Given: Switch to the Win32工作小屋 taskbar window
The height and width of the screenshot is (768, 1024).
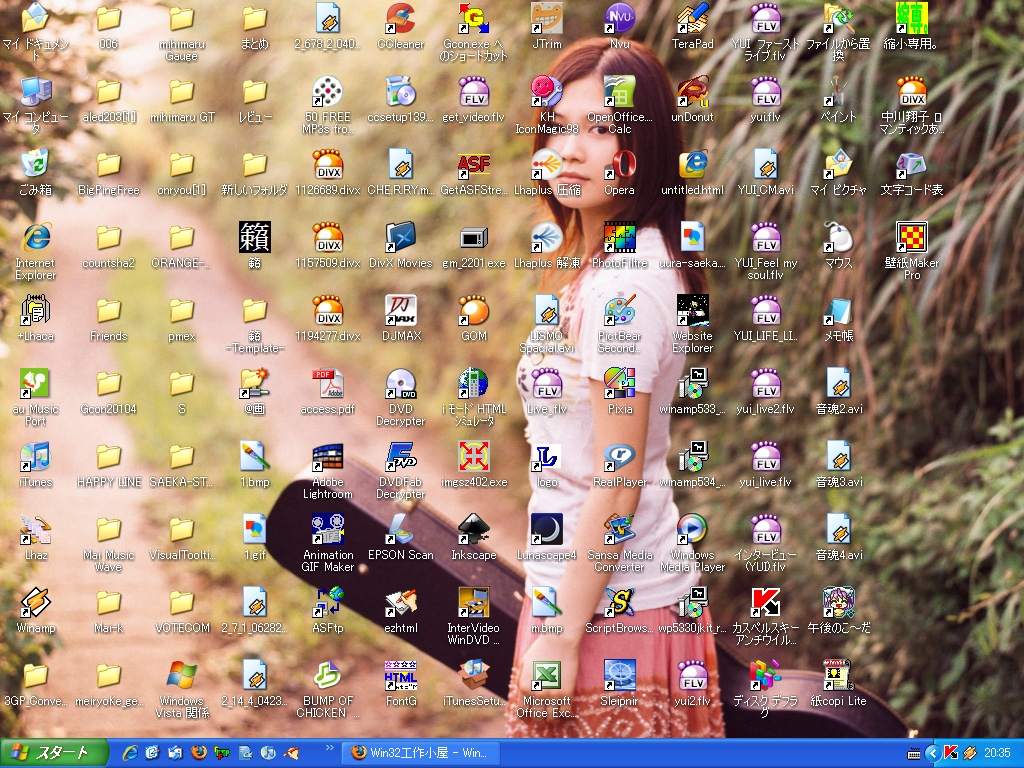Looking at the screenshot, I should [x=421, y=753].
